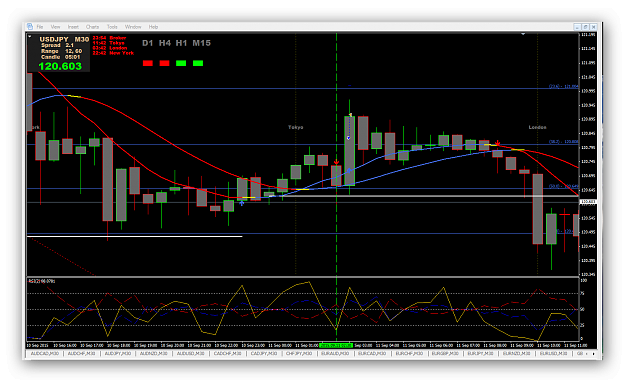Click the H4 timeframe label
Viewport: 625px width, 382px height.
coord(165,43)
